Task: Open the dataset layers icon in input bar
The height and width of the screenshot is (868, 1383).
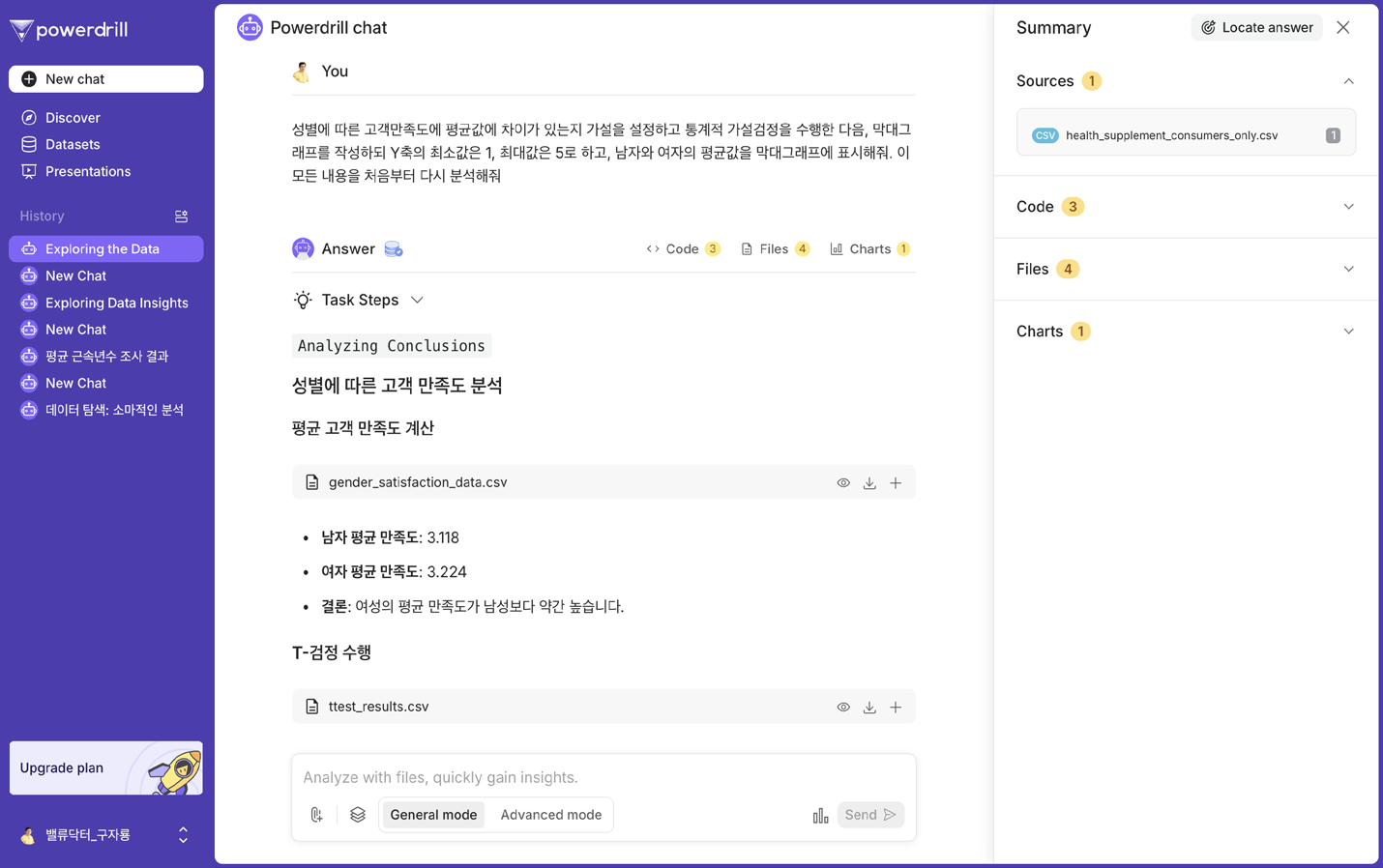Action: coord(358,815)
